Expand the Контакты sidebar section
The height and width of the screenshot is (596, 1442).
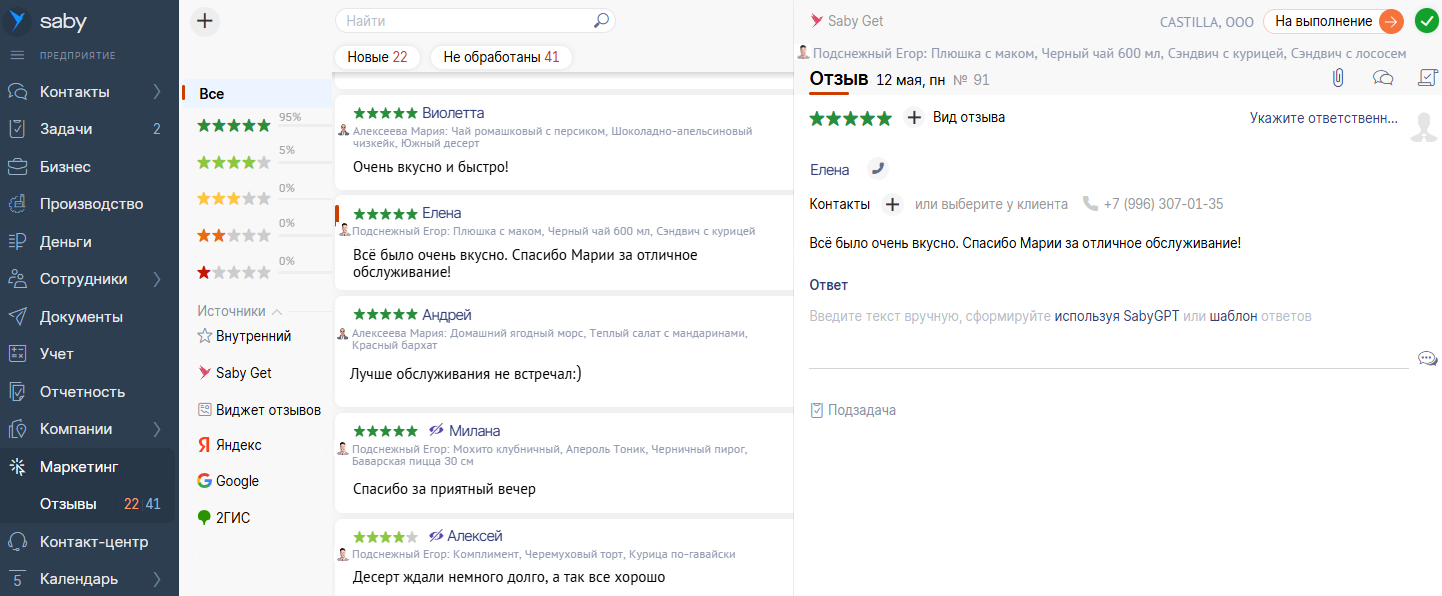[157, 92]
